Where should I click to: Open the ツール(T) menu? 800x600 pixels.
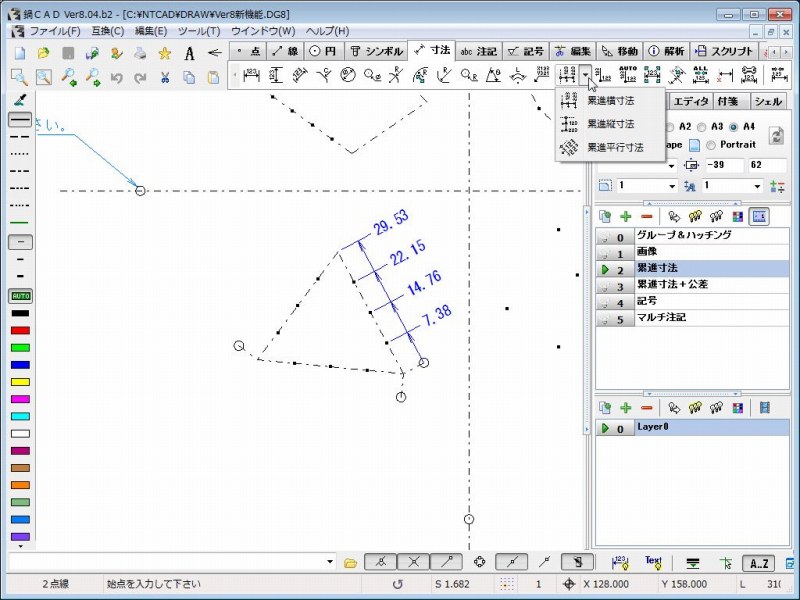(199, 31)
